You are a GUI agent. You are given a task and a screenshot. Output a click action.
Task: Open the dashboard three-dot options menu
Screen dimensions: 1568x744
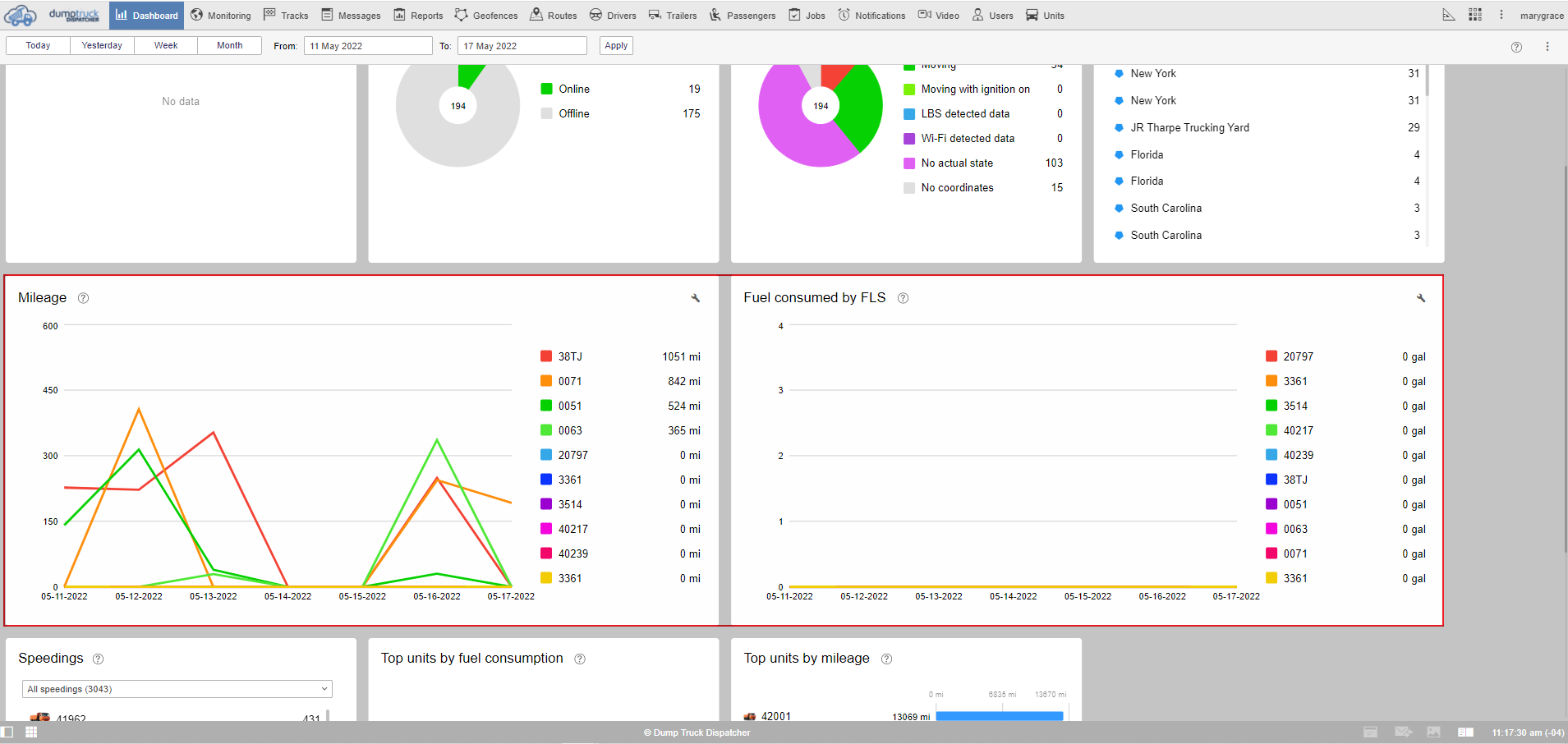click(x=1547, y=47)
